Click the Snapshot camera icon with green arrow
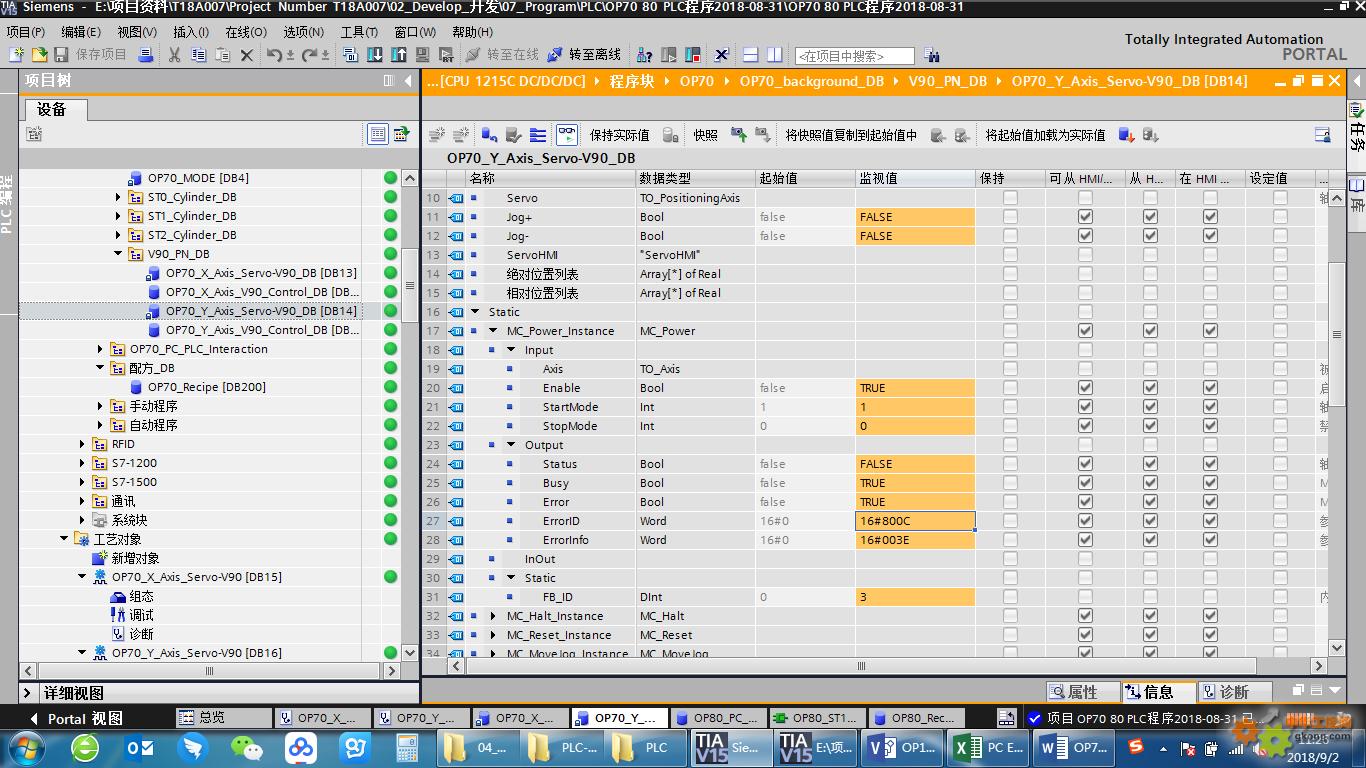 [739, 135]
